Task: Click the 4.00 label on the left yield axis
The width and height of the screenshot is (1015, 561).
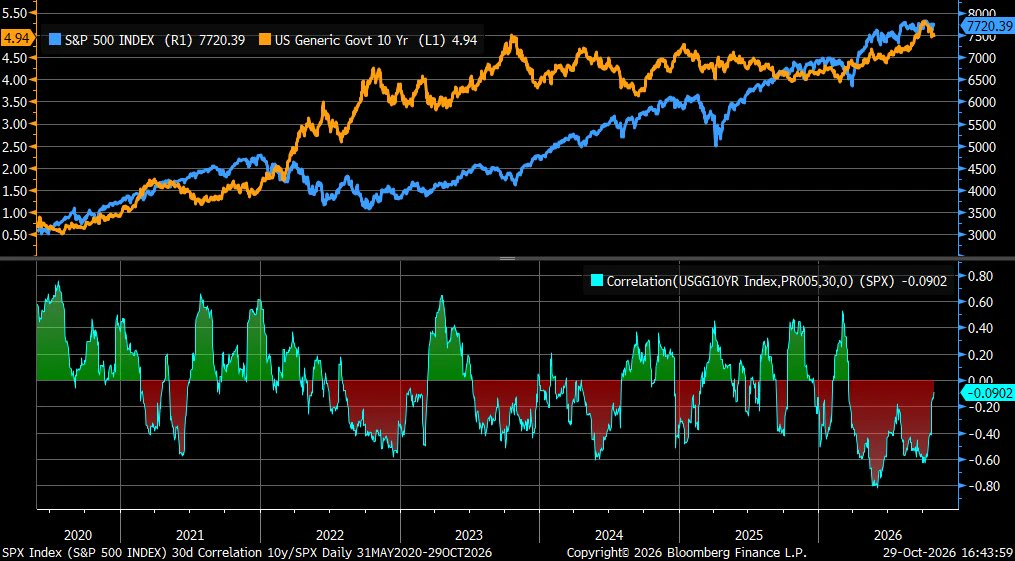Action: (15, 80)
